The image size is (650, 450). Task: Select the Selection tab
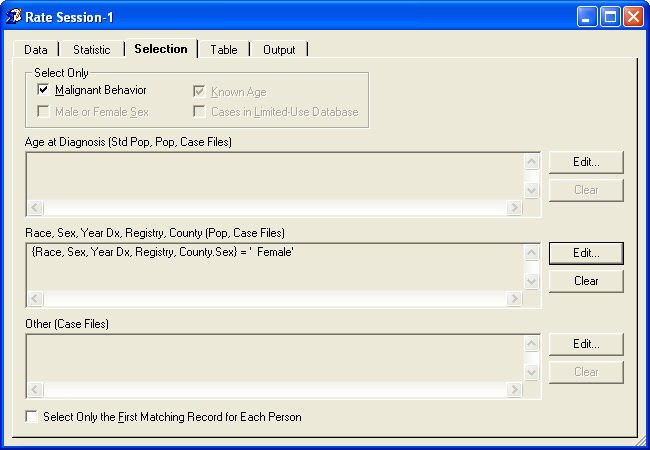(160, 49)
